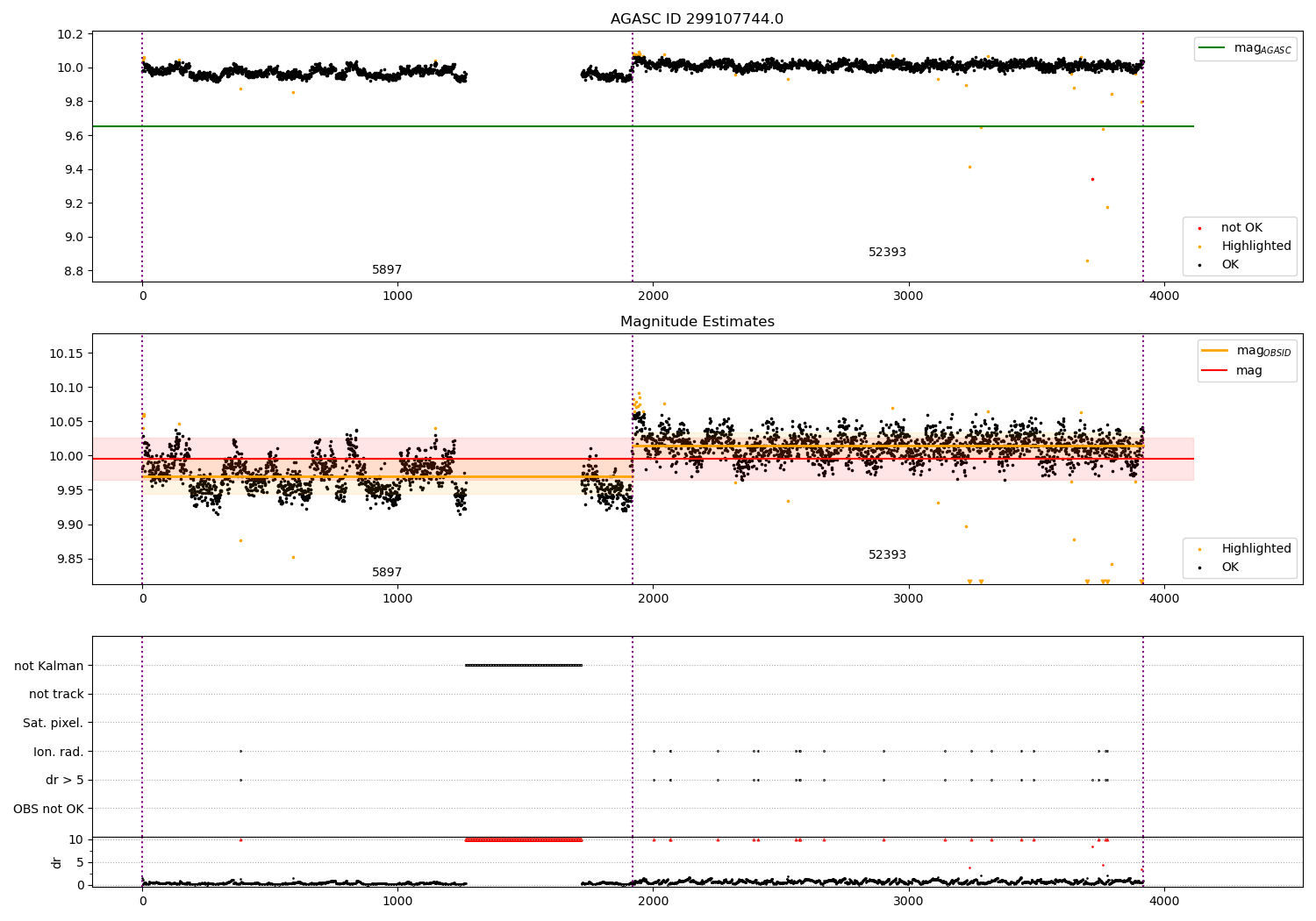Click the "5" tick on the dr axis

click(81, 862)
